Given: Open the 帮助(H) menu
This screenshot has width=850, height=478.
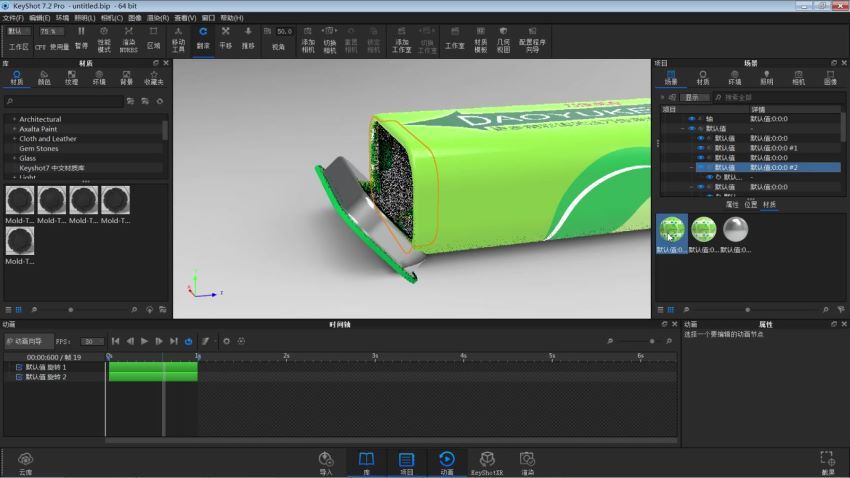Looking at the screenshot, I should [231, 18].
